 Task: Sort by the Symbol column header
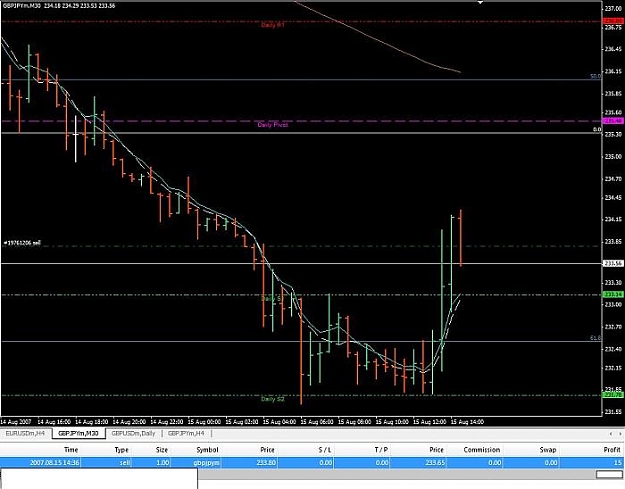pos(207,450)
